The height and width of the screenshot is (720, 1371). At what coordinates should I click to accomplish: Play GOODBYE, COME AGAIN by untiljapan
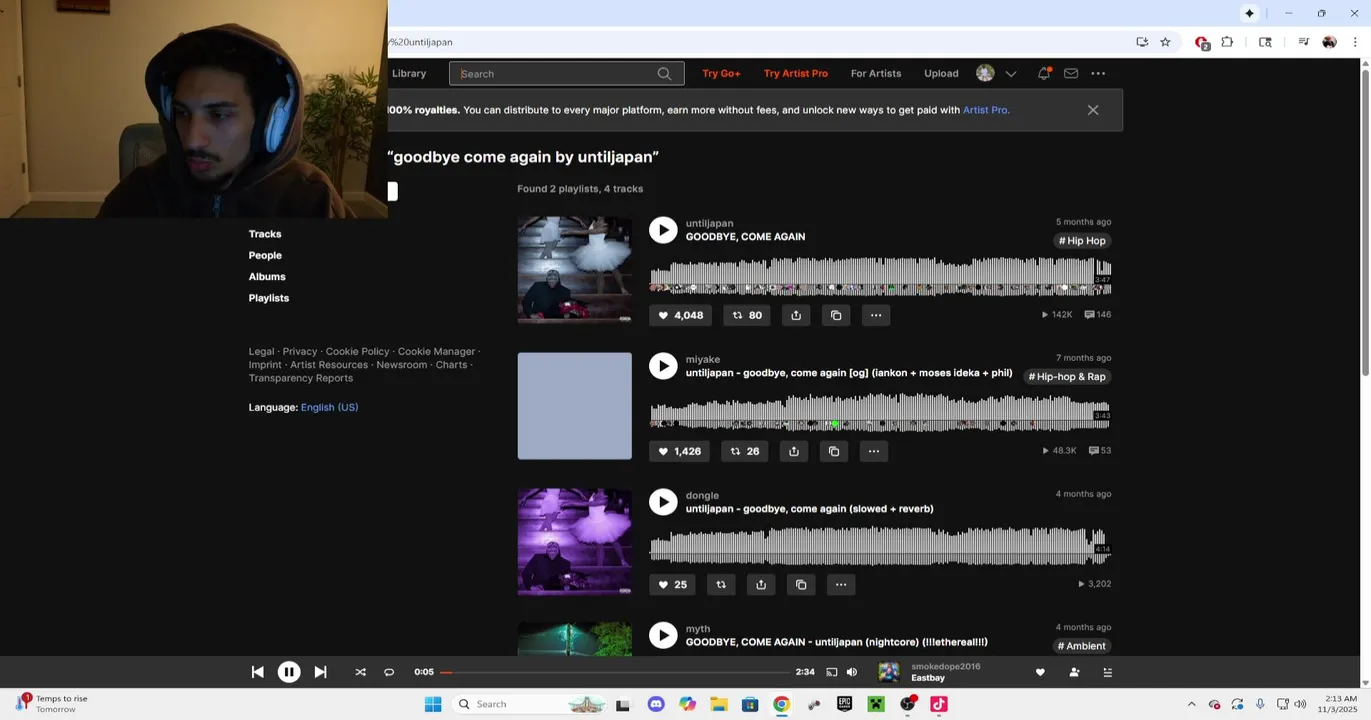pyautogui.click(x=663, y=230)
